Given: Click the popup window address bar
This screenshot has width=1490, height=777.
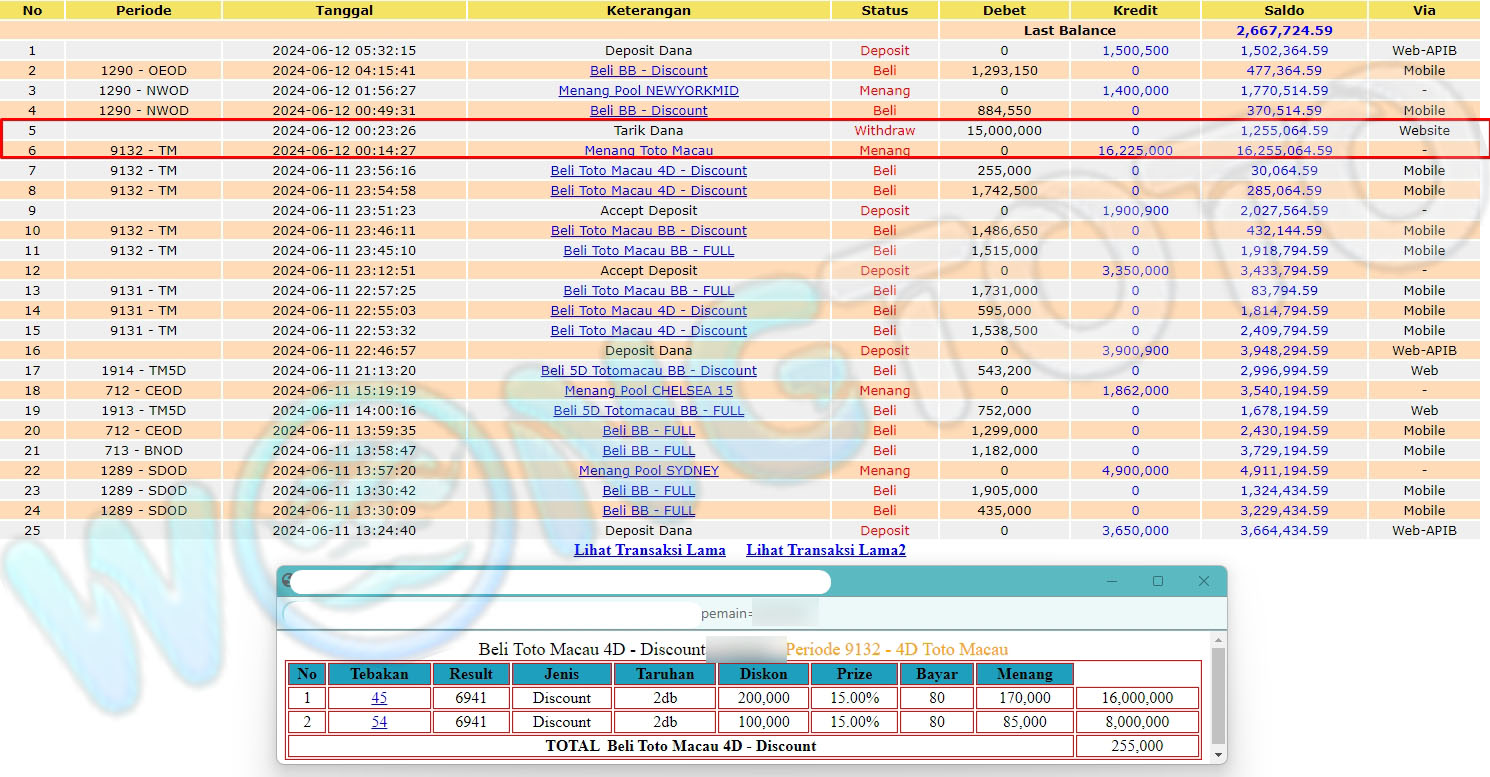Looking at the screenshot, I should coord(560,582).
